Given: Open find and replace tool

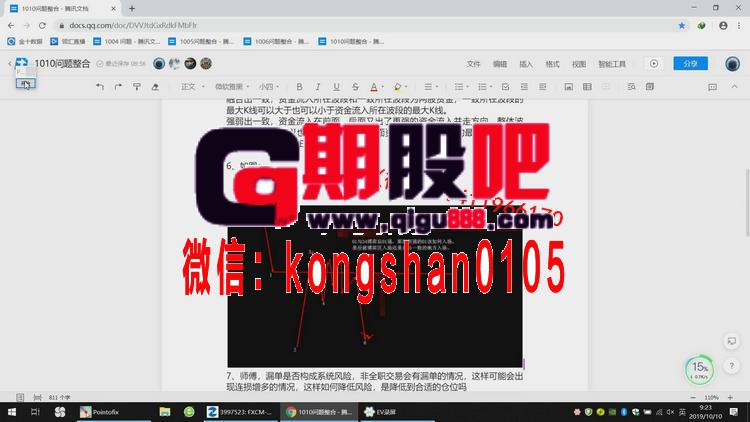Looking at the screenshot, I should coord(631,87).
